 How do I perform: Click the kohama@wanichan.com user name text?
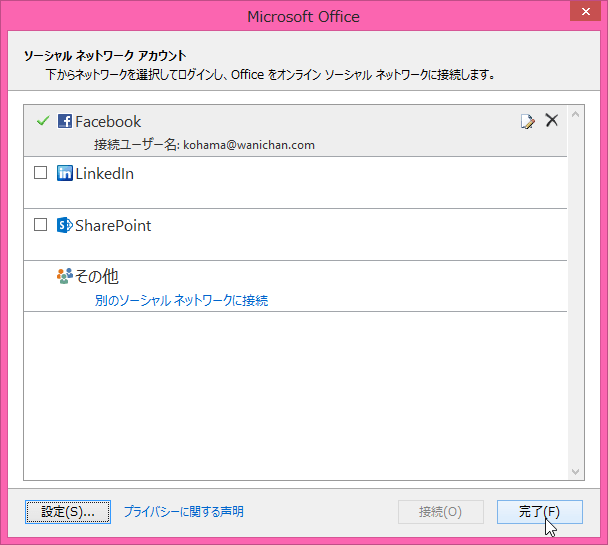(249, 145)
